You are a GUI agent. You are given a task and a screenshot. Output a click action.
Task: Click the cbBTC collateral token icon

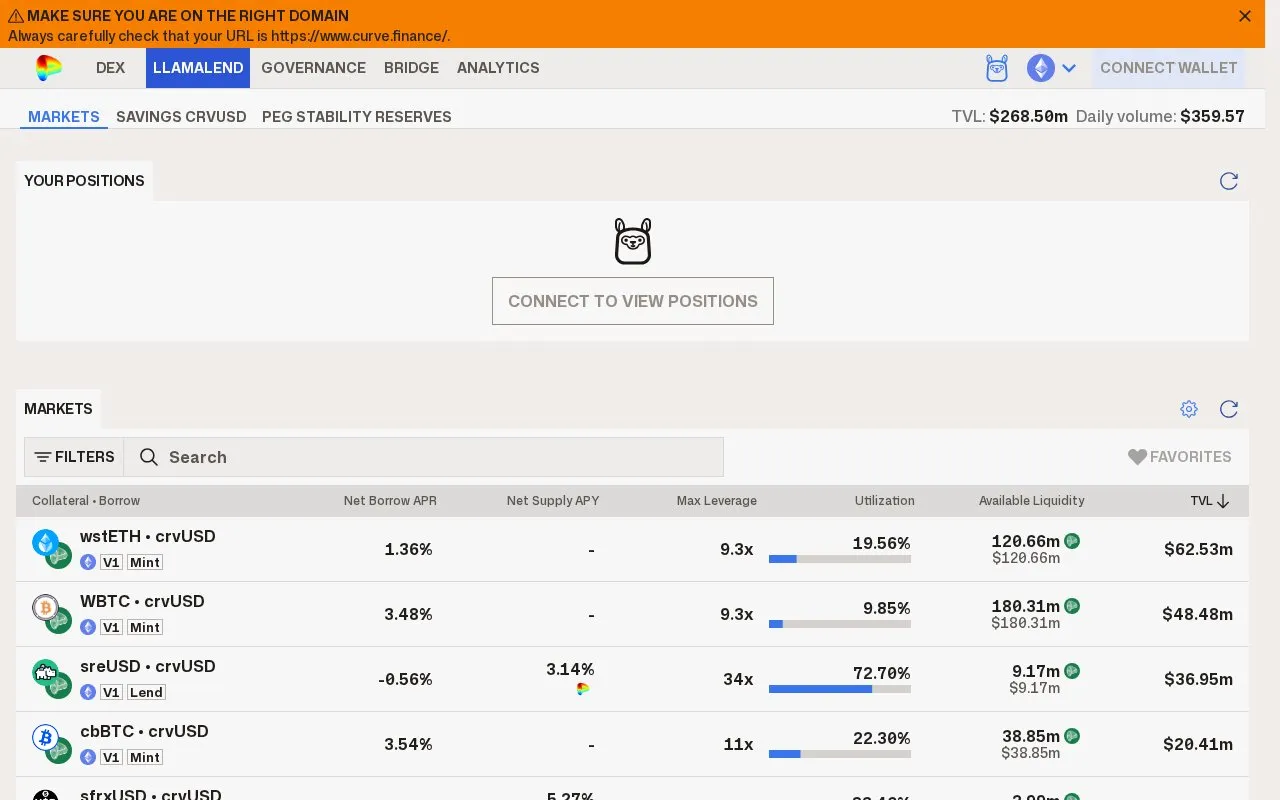point(45,737)
